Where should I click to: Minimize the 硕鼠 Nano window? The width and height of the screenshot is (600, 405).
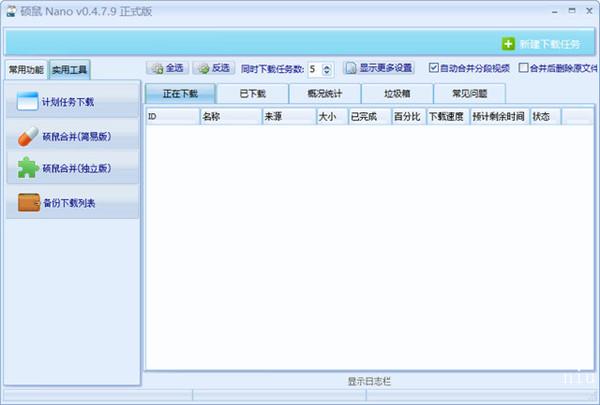tap(555, 11)
